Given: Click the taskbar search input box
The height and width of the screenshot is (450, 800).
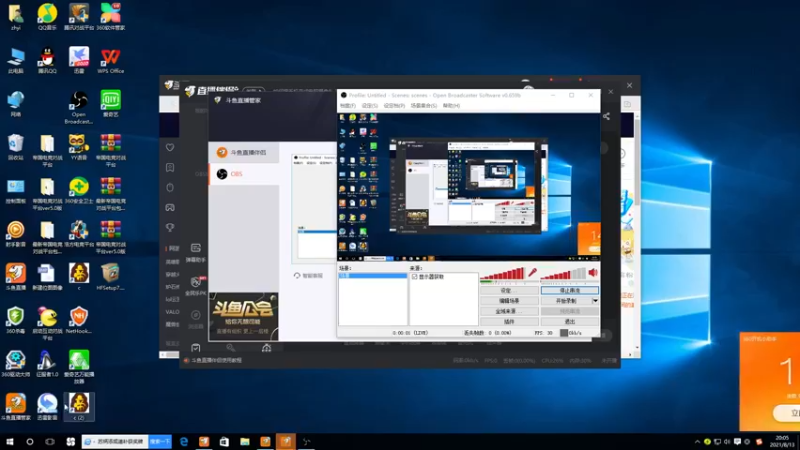Looking at the screenshot, I should 115,441.
